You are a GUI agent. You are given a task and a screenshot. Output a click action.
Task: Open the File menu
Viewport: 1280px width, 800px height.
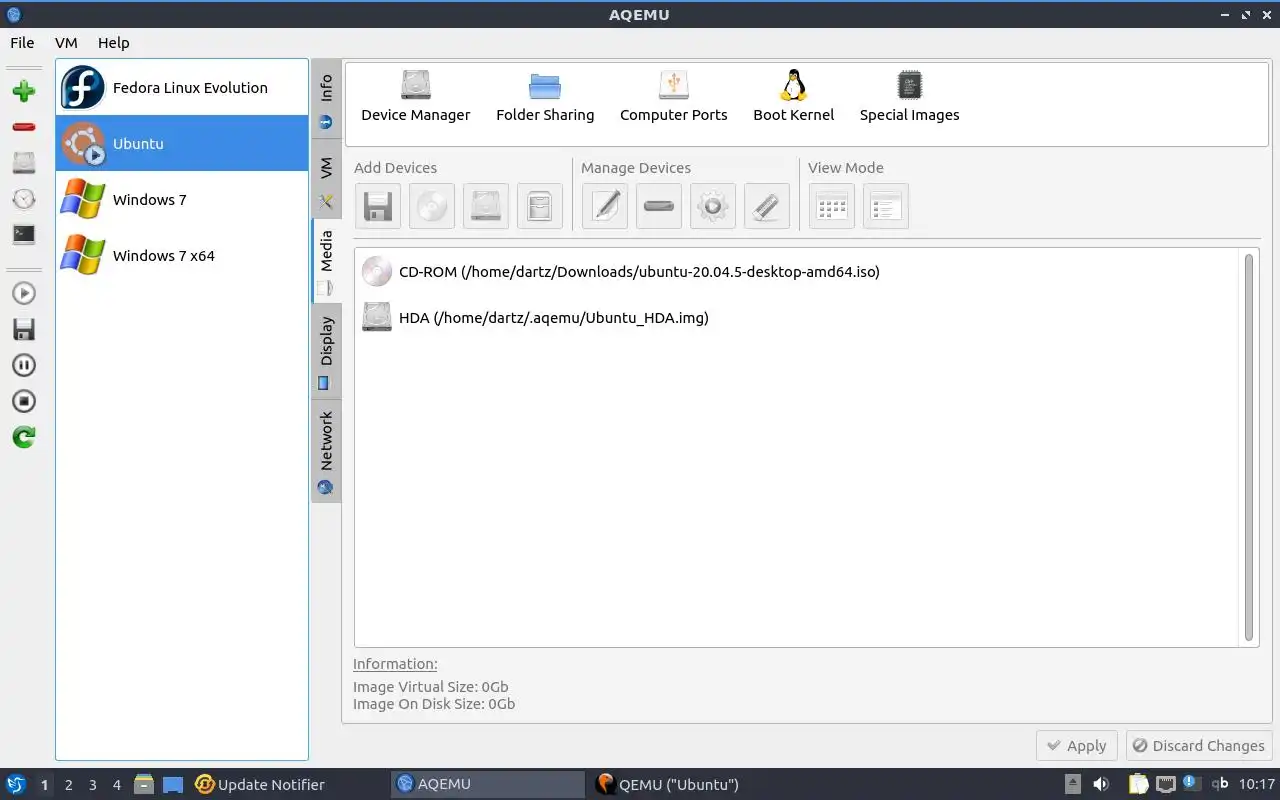point(22,43)
